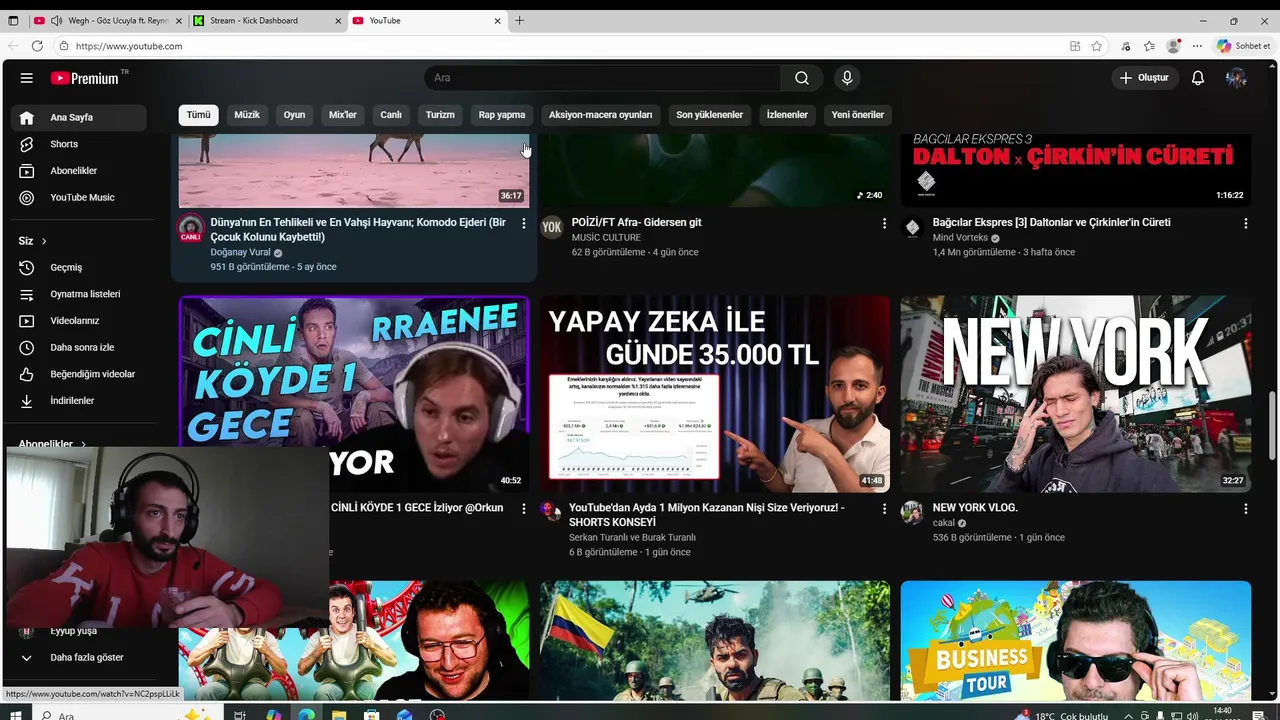Open Daha sonra izle list
This screenshot has height=720, width=1280.
(x=79, y=347)
